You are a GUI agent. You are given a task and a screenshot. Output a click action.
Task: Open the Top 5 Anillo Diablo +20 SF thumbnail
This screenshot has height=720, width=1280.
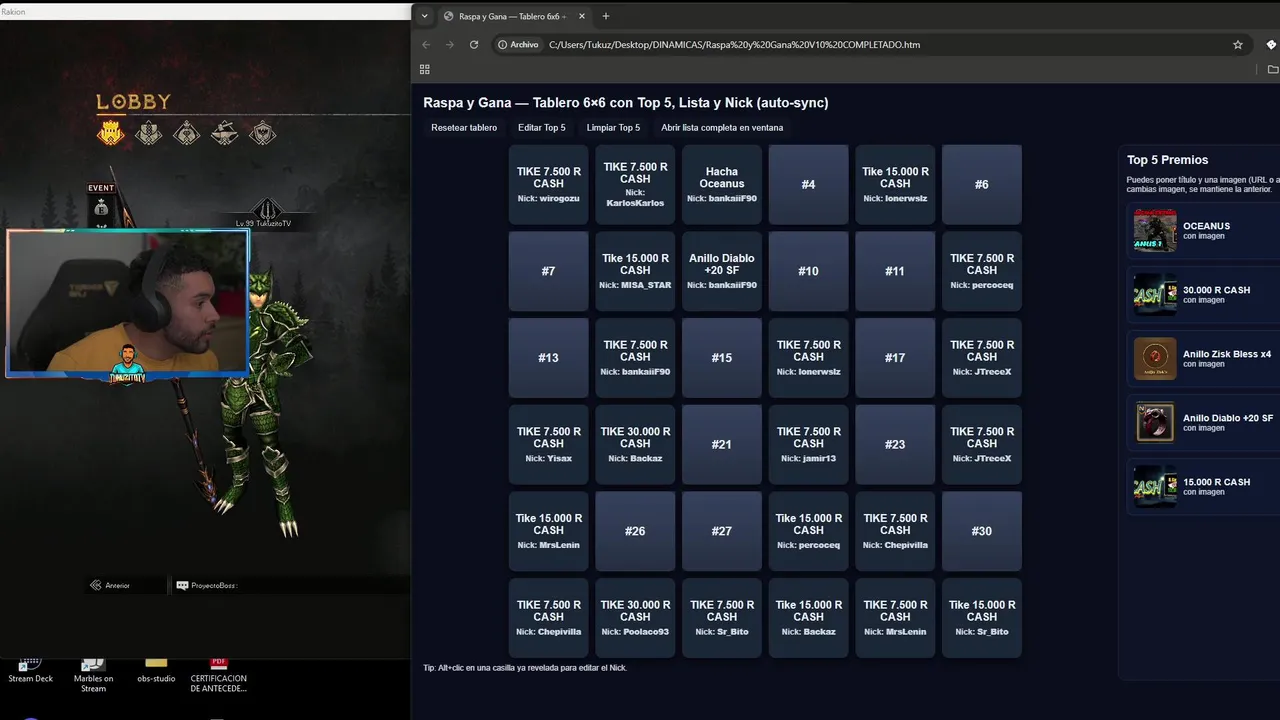tap(1155, 422)
